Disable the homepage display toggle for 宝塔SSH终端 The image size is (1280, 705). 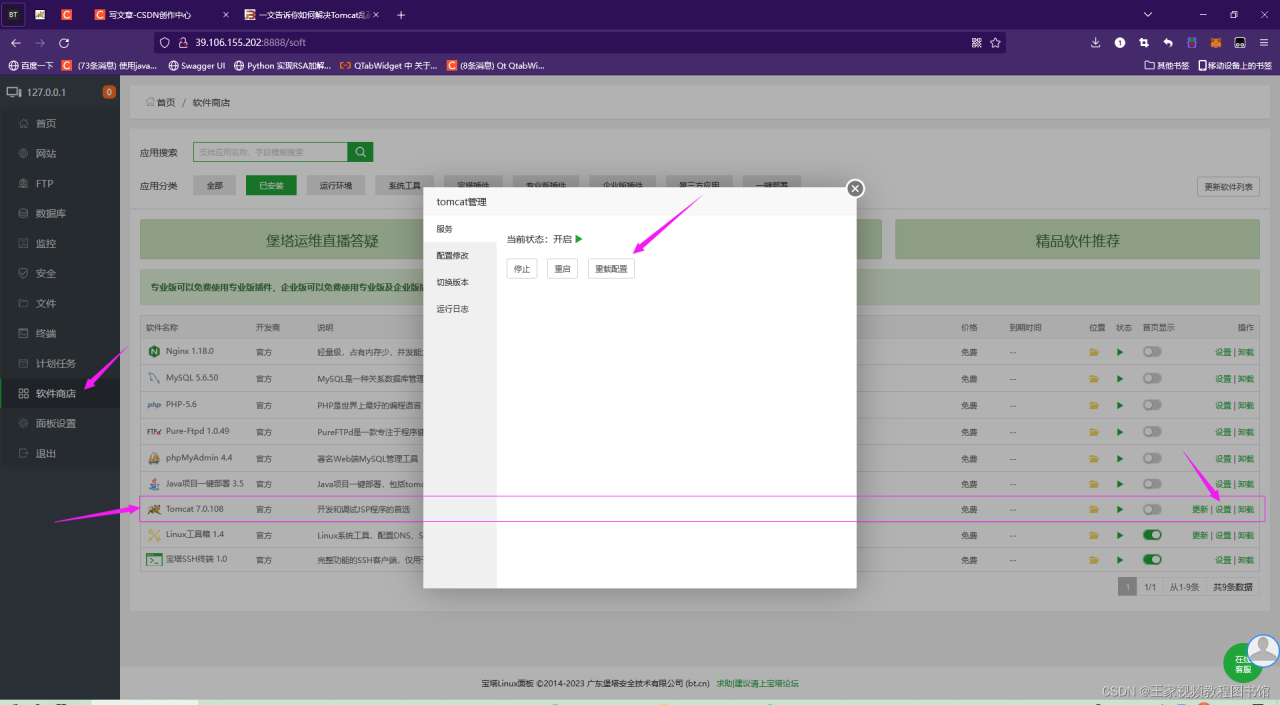(x=1151, y=560)
